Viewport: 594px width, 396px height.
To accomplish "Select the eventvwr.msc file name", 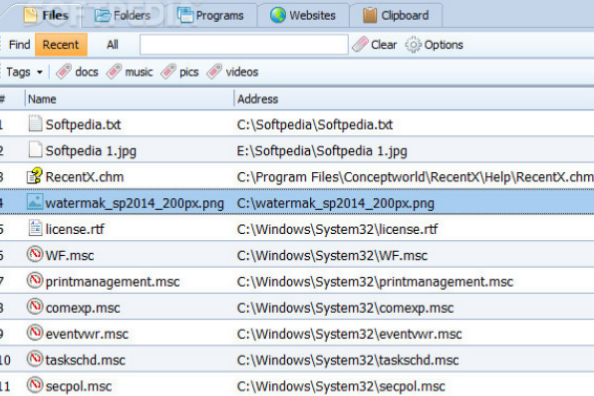I will (x=87, y=334).
